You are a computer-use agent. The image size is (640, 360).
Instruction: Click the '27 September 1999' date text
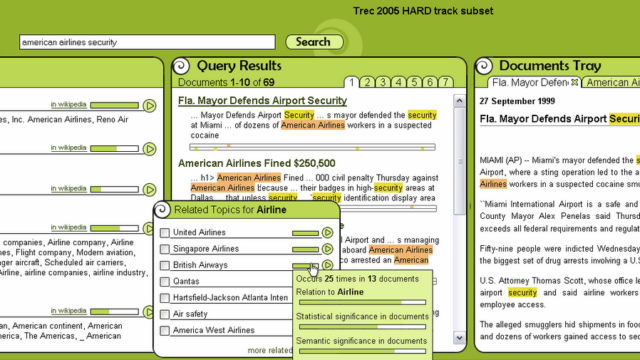[517, 101]
